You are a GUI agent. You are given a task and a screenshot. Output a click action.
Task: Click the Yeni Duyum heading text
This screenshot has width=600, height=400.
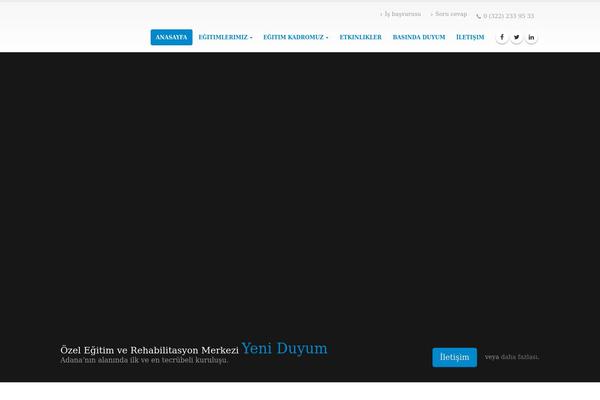point(284,348)
